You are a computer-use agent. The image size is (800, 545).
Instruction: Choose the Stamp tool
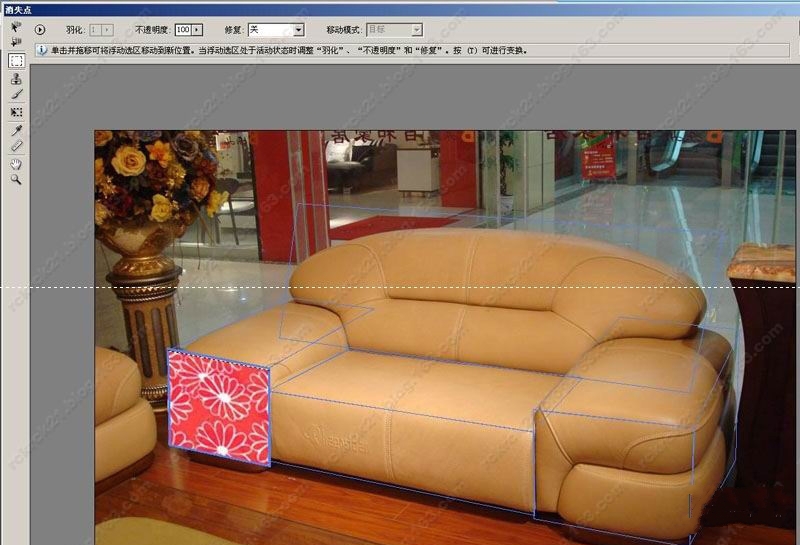coord(16,79)
